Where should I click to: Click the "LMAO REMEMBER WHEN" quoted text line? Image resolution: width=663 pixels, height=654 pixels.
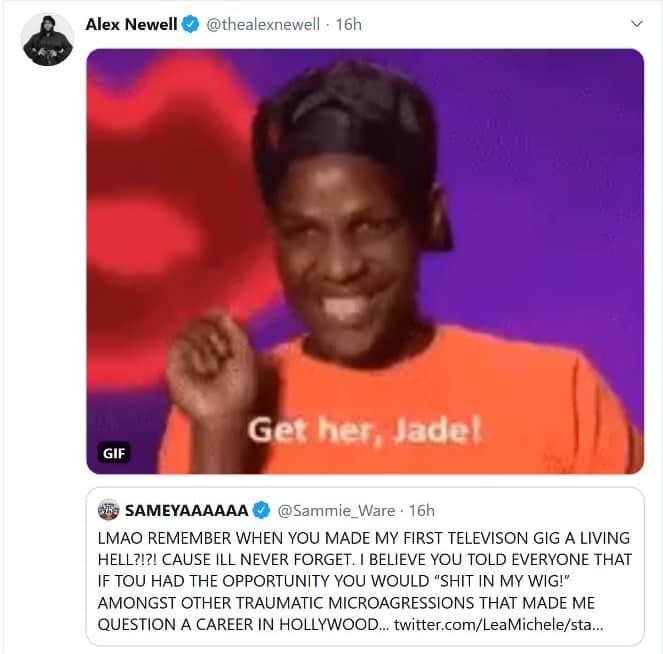pyautogui.click(x=364, y=538)
